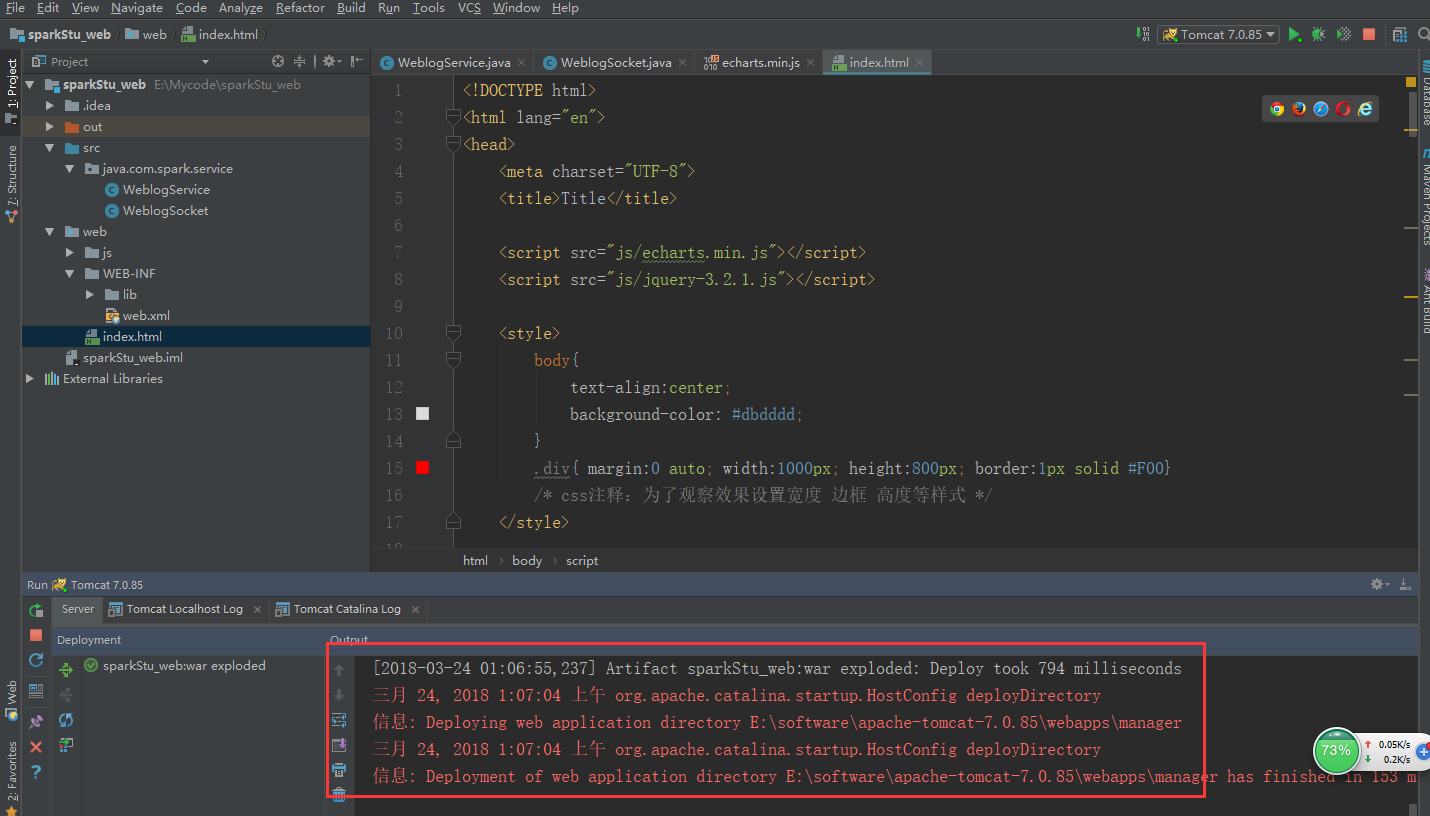Restore layout icon in Run panel sidebar
Image resolution: width=1430 pixels, height=816 pixels.
pos(36,690)
